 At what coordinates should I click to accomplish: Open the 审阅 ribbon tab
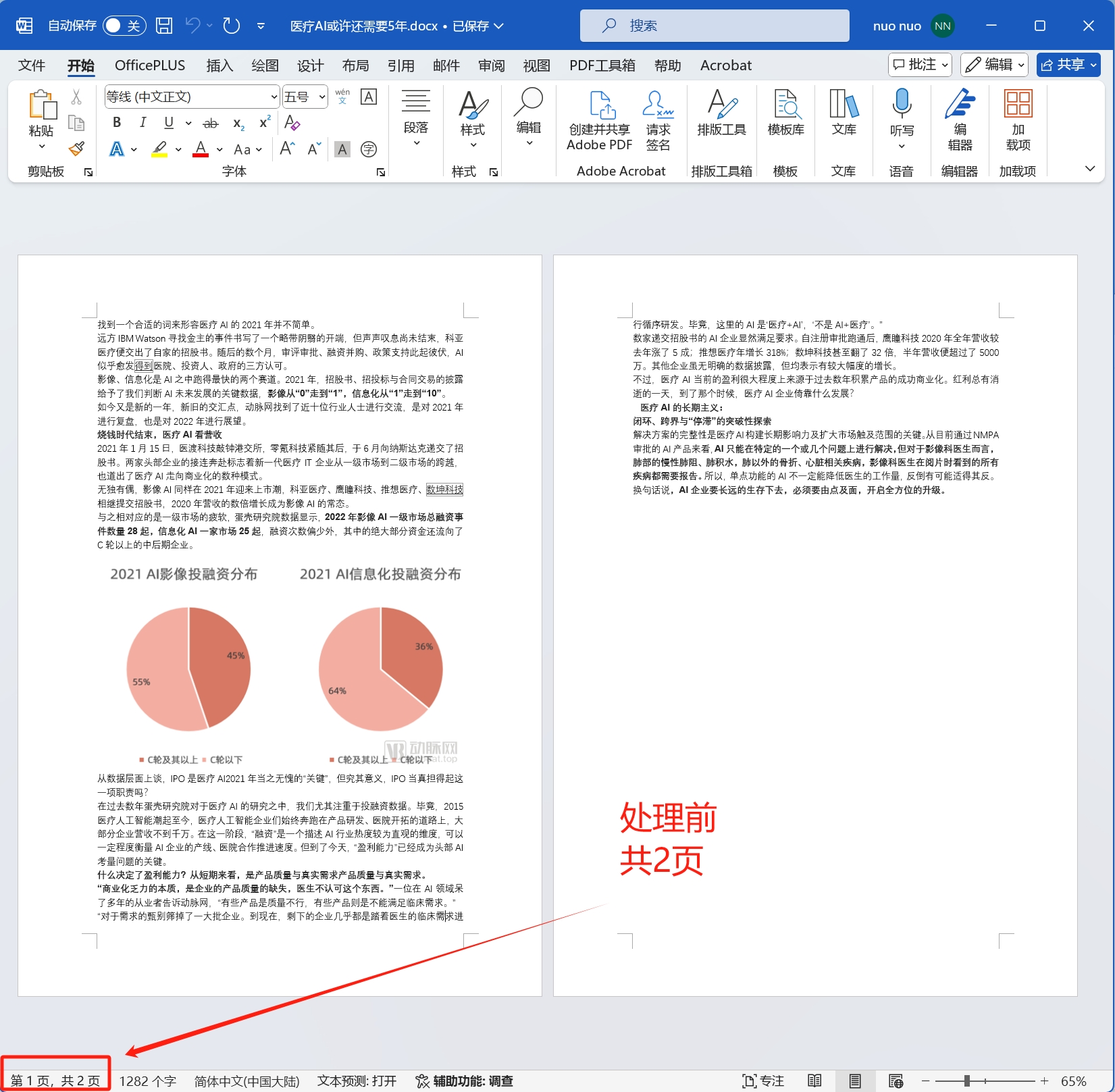pyautogui.click(x=491, y=65)
